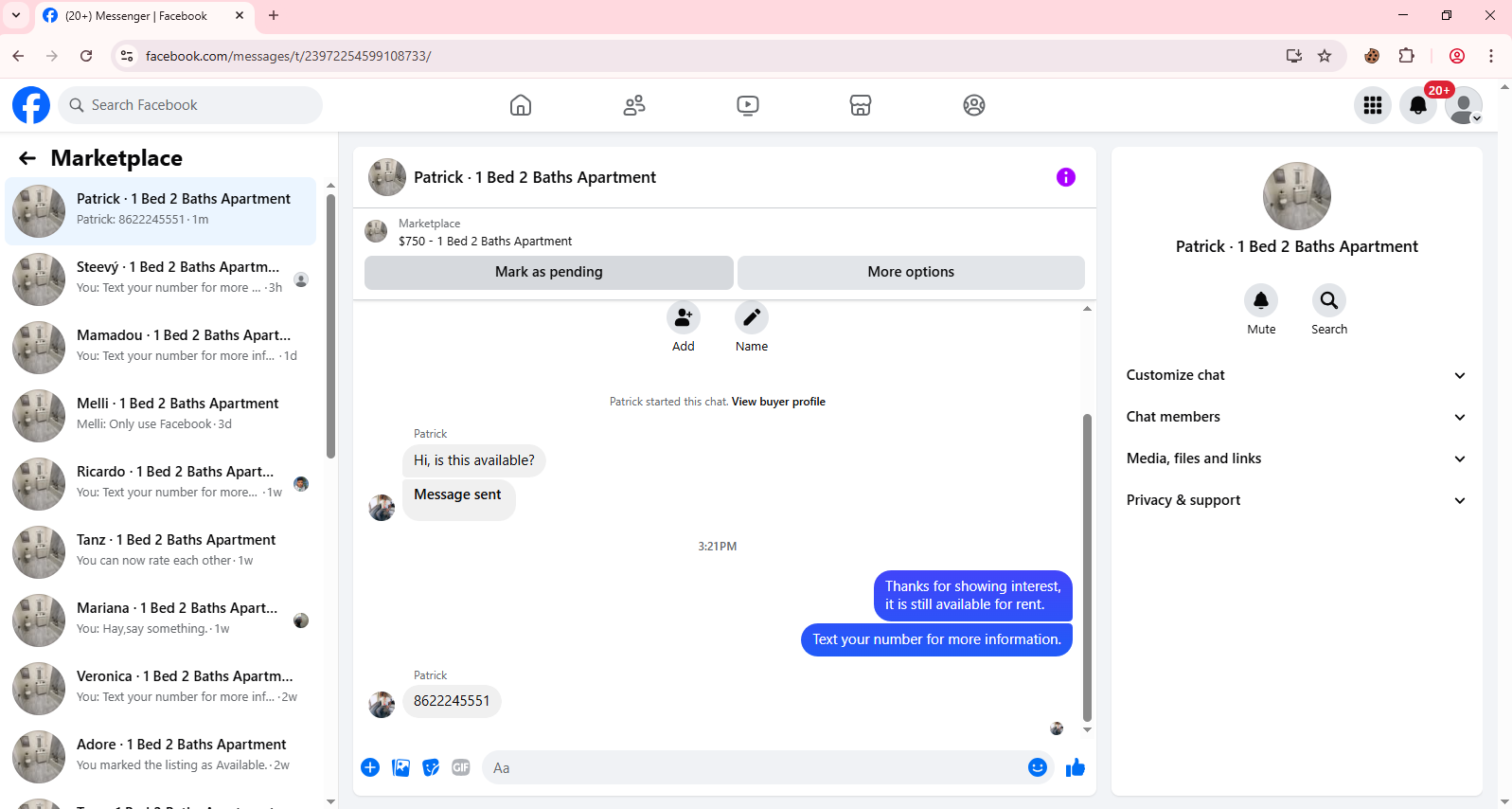The height and width of the screenshot is (809, 1512).
Task: Select the "Text your number for more information." bubble
Action: click(x=936, y=639)
